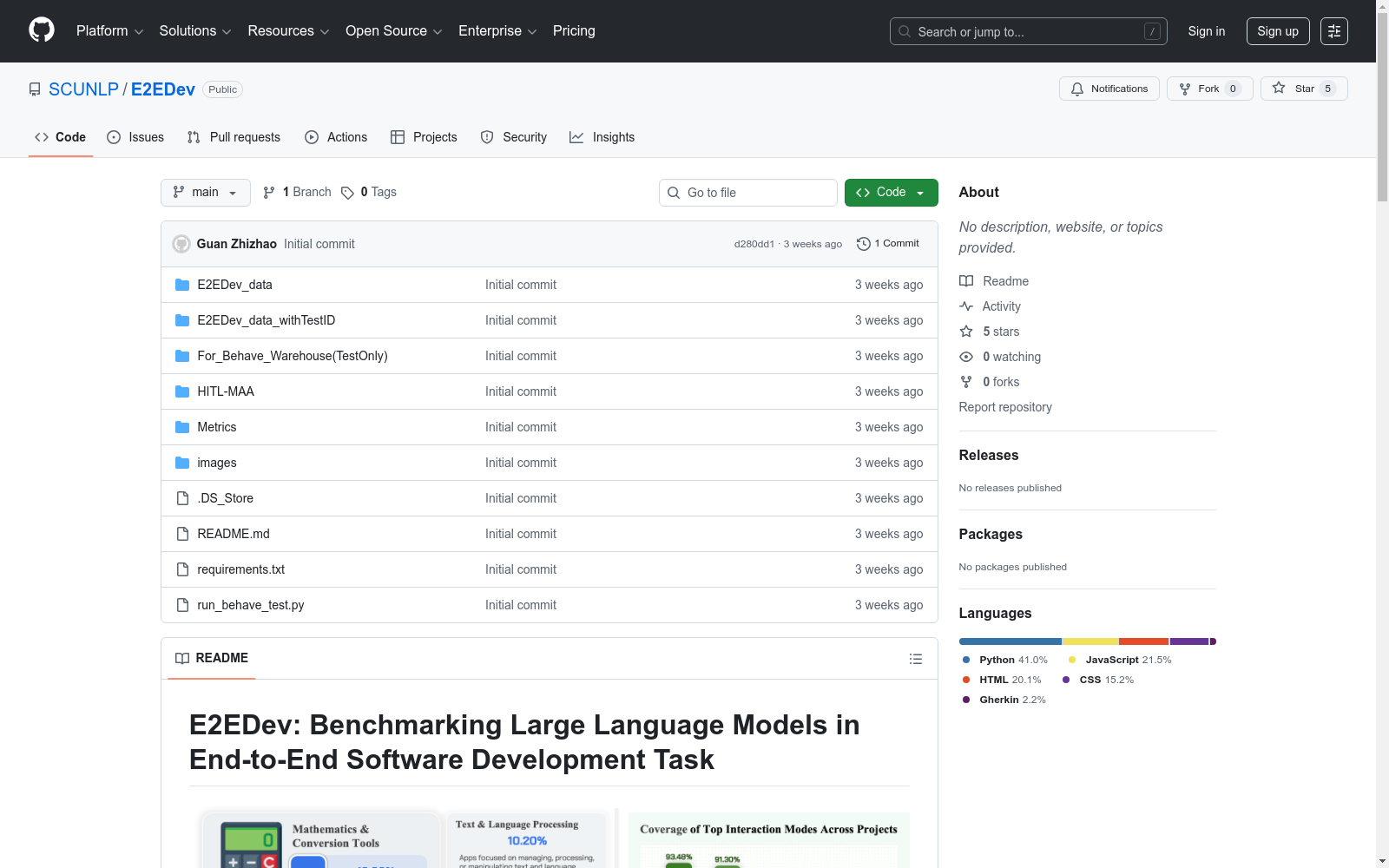The height and width of the screenshot is (868, 1389).
Task: Open the Projects tab
Action: (x=424, y=137)
